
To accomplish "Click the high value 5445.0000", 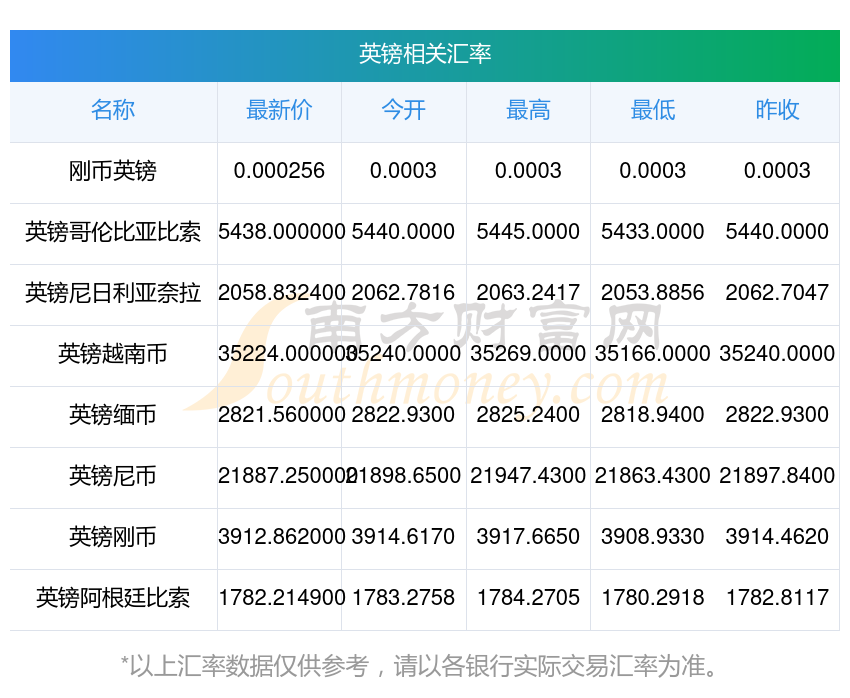I will pyautogui.click(x=528, y=232).
